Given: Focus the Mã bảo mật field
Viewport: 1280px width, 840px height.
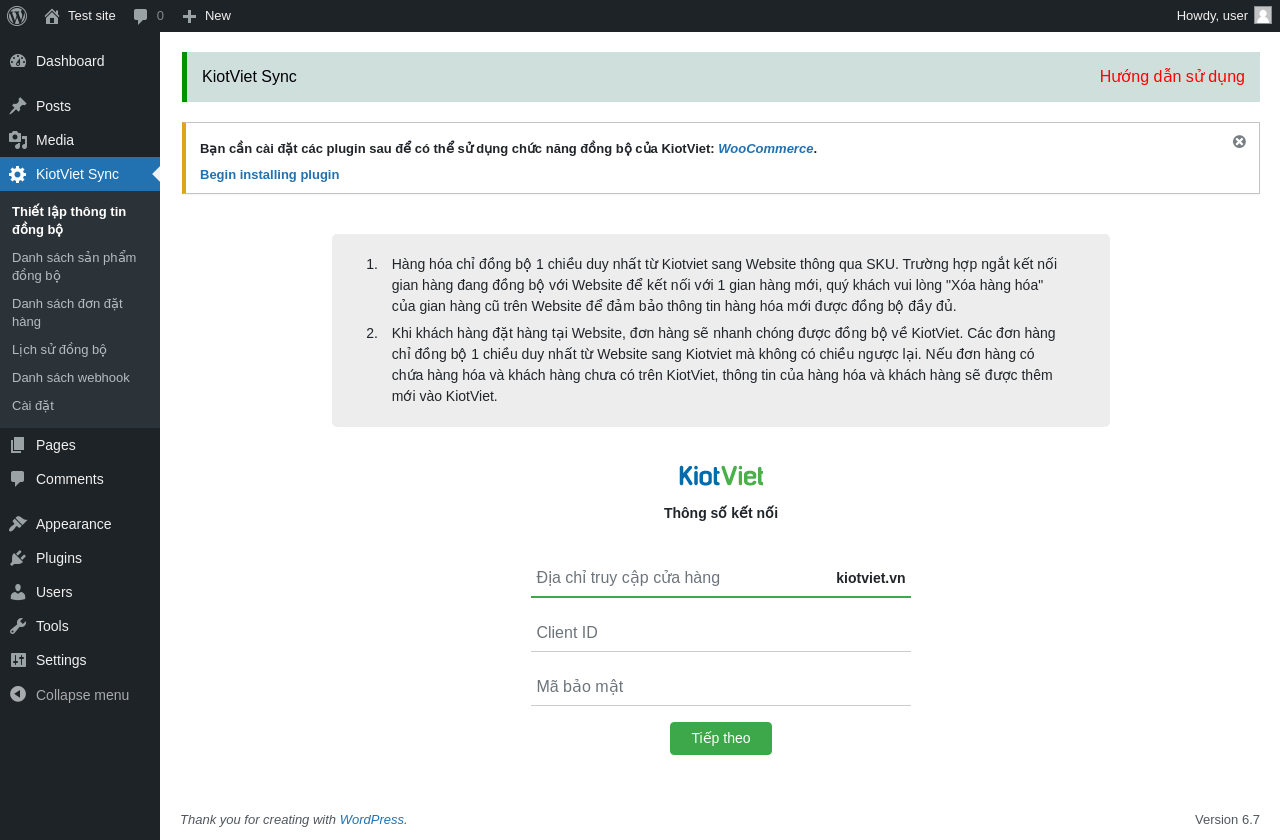Looking at the screenshot, I should (720, 687).
